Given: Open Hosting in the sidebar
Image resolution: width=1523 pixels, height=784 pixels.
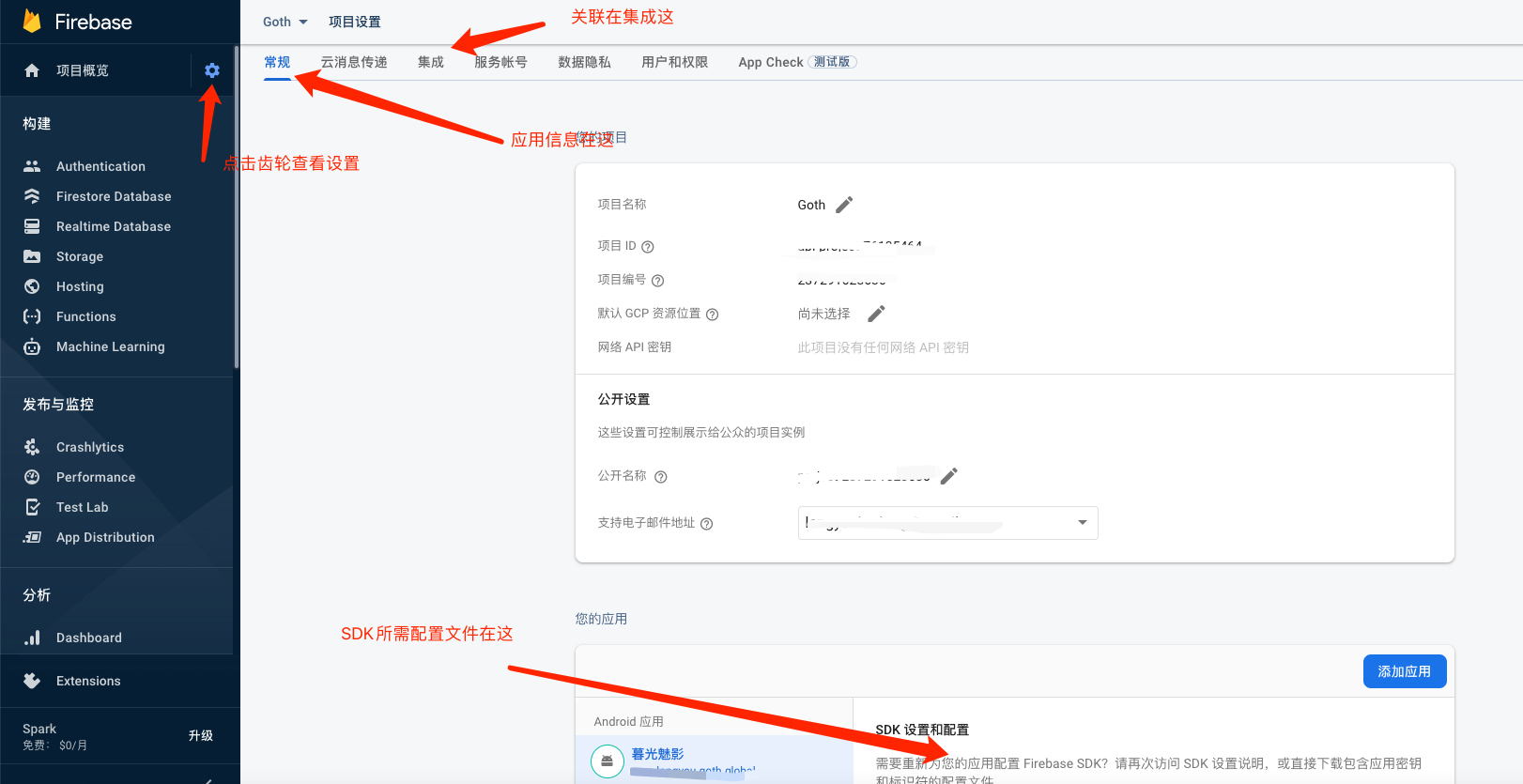Looking at the screenshot, I should [x=80, y=286].
